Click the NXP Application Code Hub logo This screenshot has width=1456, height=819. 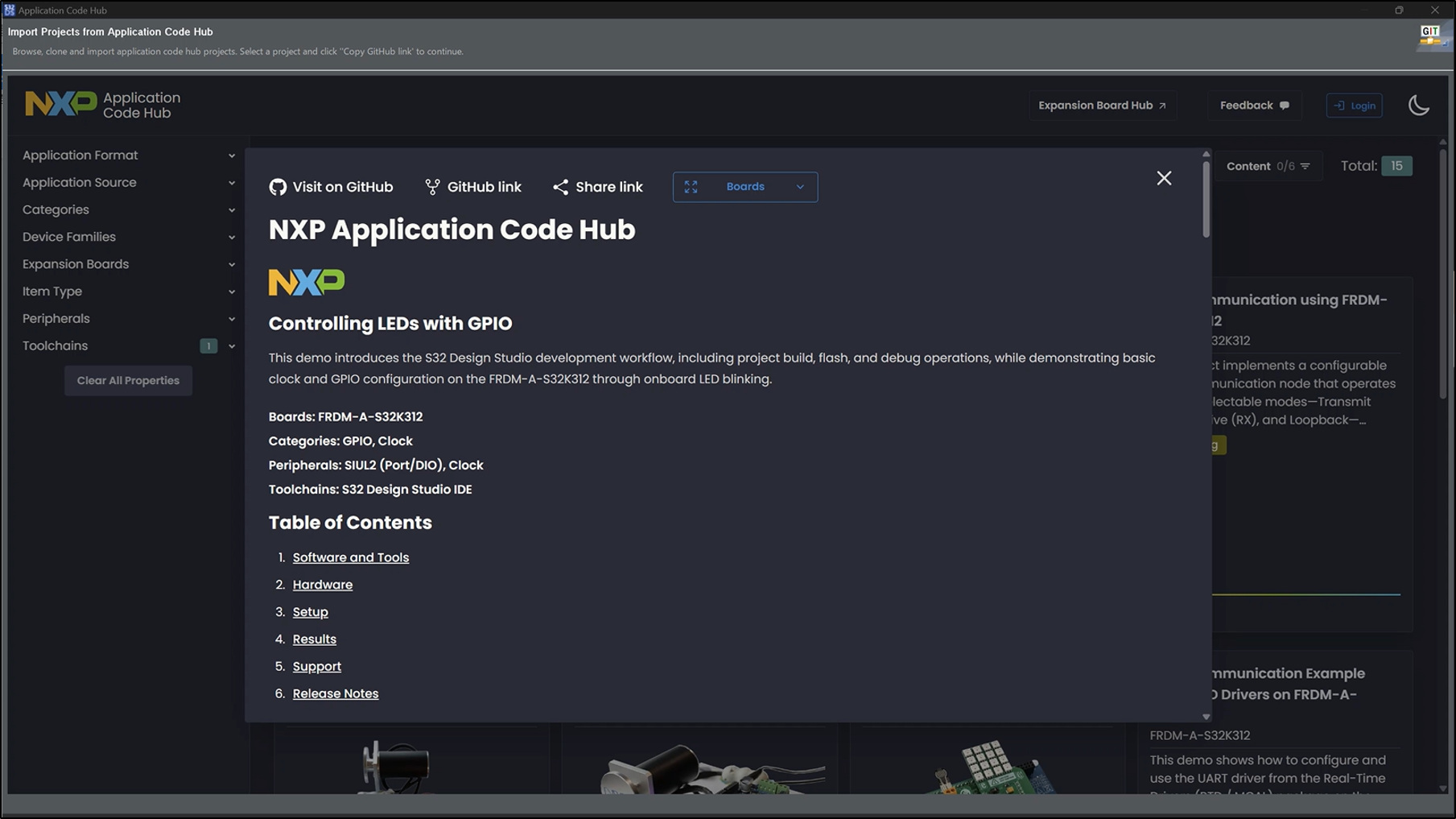click(x=103, y=105)
